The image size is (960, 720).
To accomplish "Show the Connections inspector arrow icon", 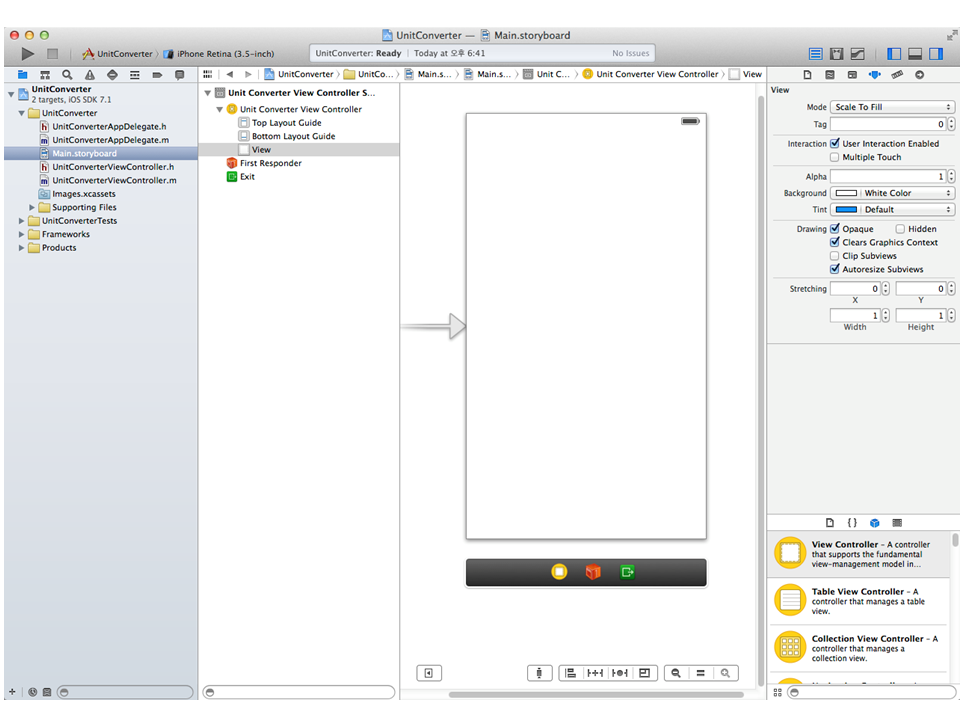I will tap(919, 75).
